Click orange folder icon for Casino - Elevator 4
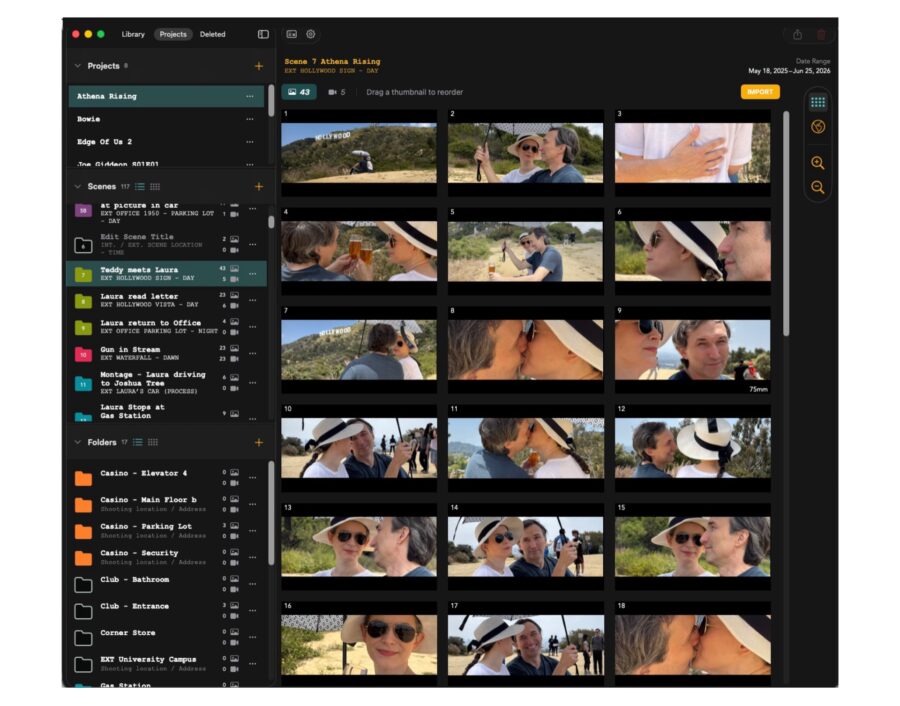900x706 pixels. 83,478
